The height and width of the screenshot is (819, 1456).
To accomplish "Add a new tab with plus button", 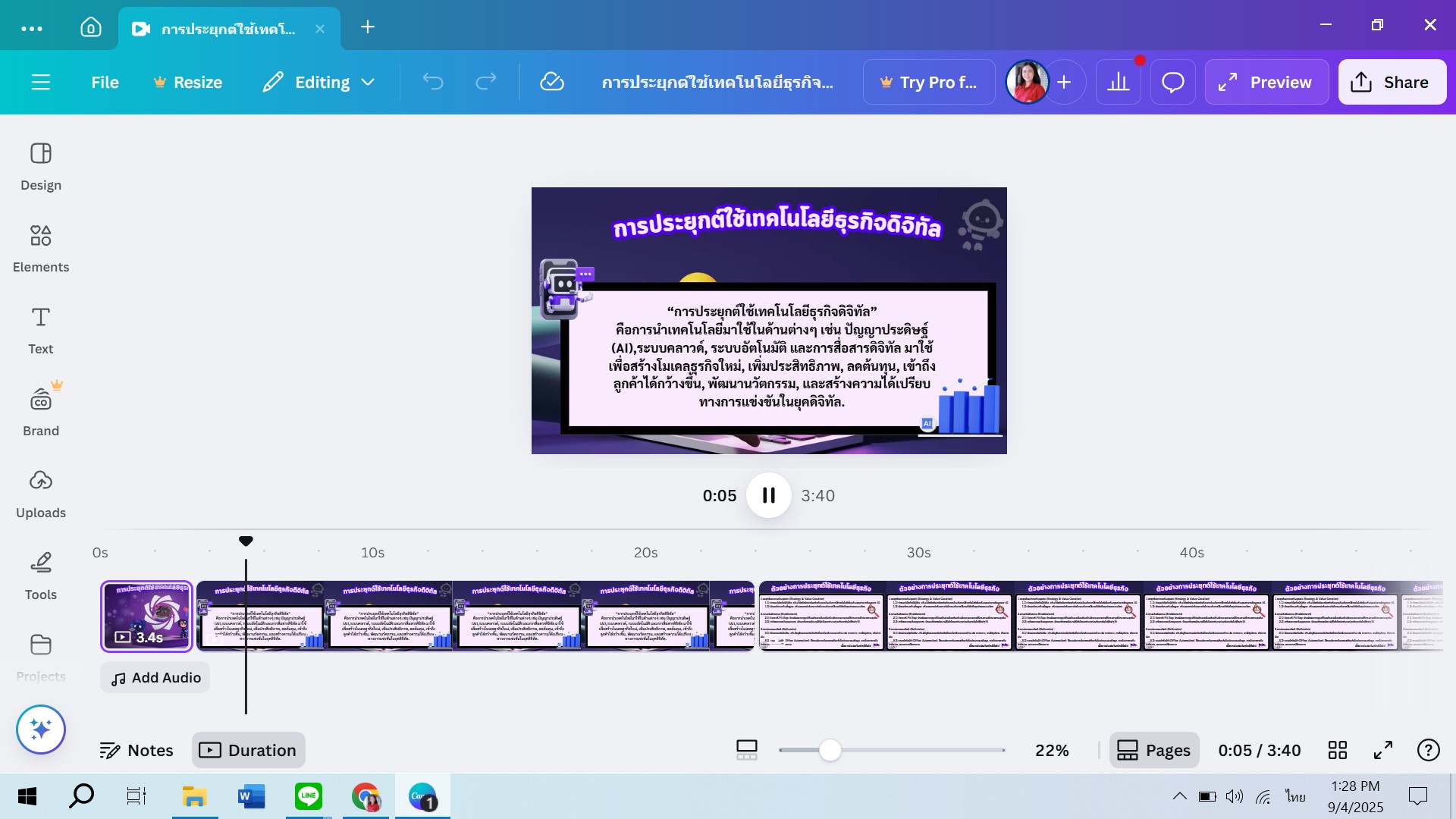I will [368, 27].
